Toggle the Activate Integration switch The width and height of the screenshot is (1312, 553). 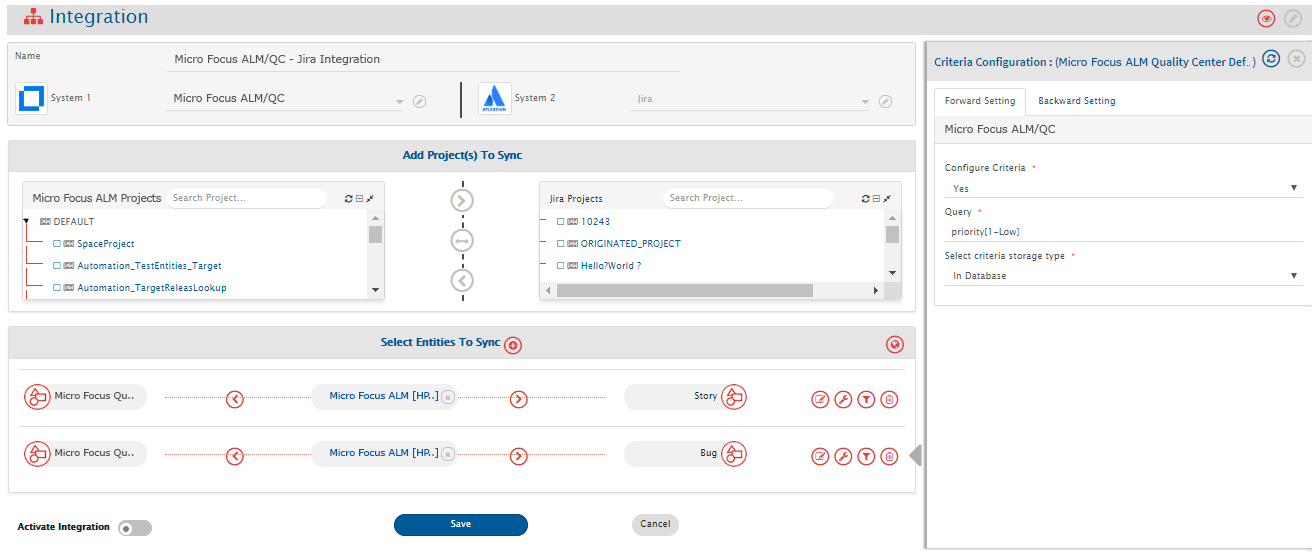click(x=135, y=528)
